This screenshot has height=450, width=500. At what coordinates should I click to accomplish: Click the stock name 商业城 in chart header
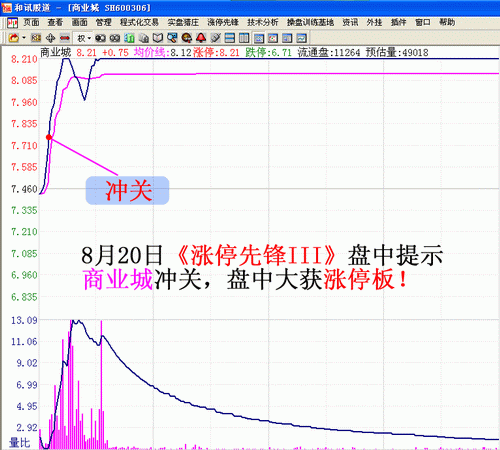(55, 52)
